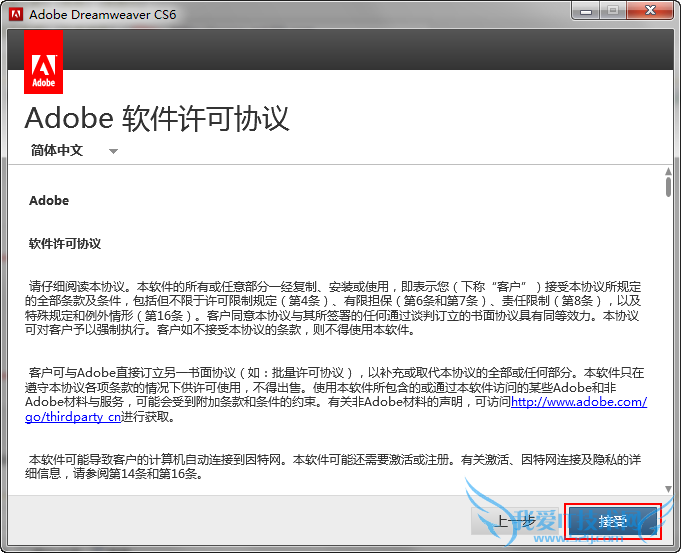Viewport: 681px width, 553px height.
Task: Click the bold 'Adobe' text in agreement
Action: pos(49,201)
